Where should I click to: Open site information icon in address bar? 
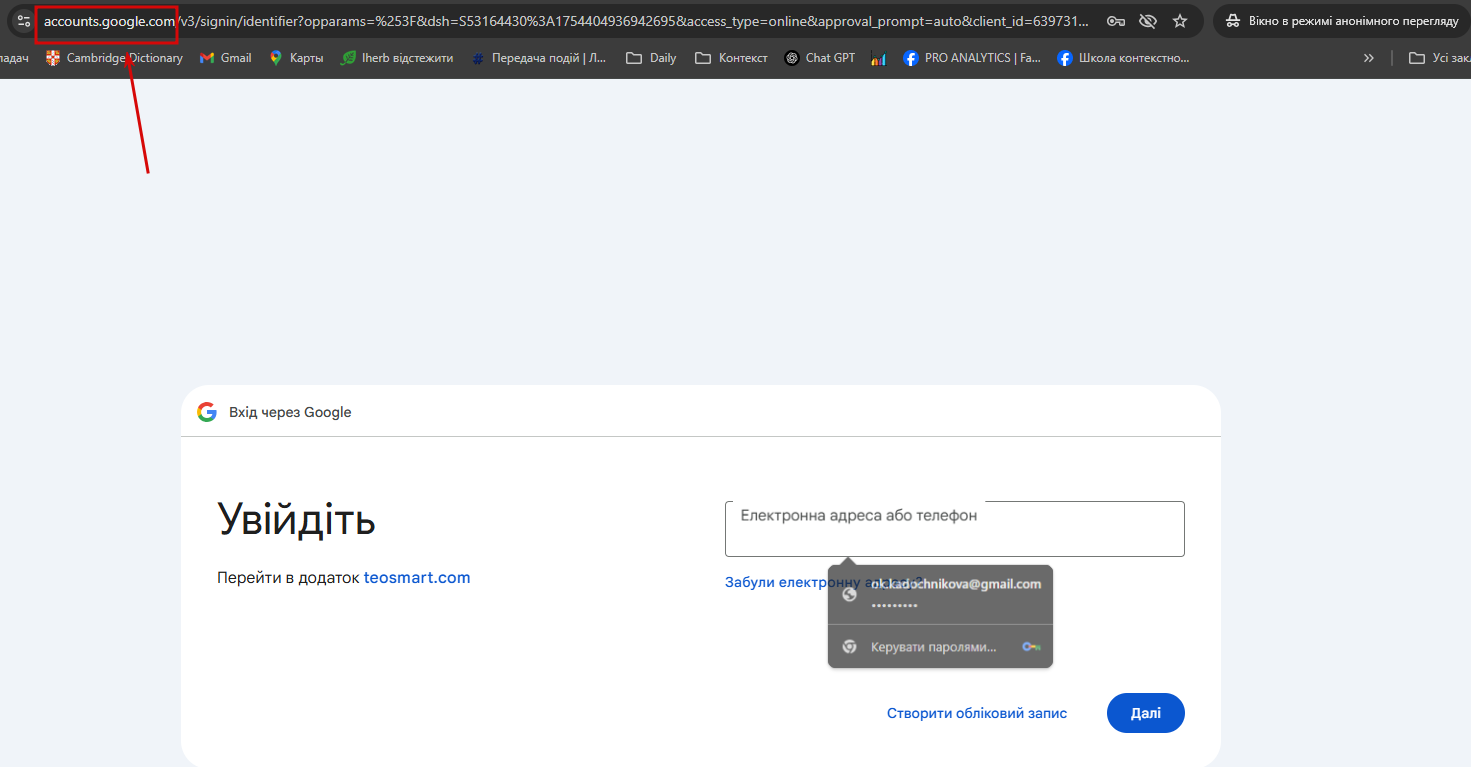click(24, 21)
